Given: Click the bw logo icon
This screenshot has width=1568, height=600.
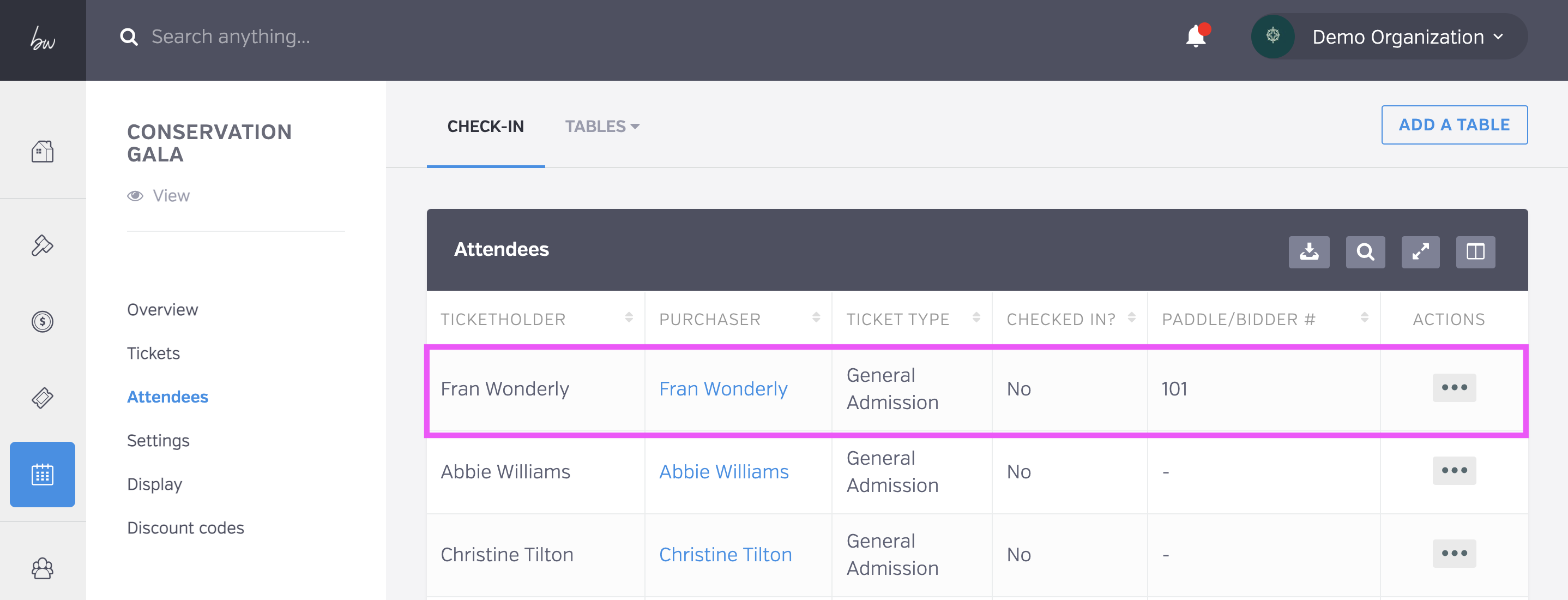Looking at the screenshot, I should click(43, 40).
